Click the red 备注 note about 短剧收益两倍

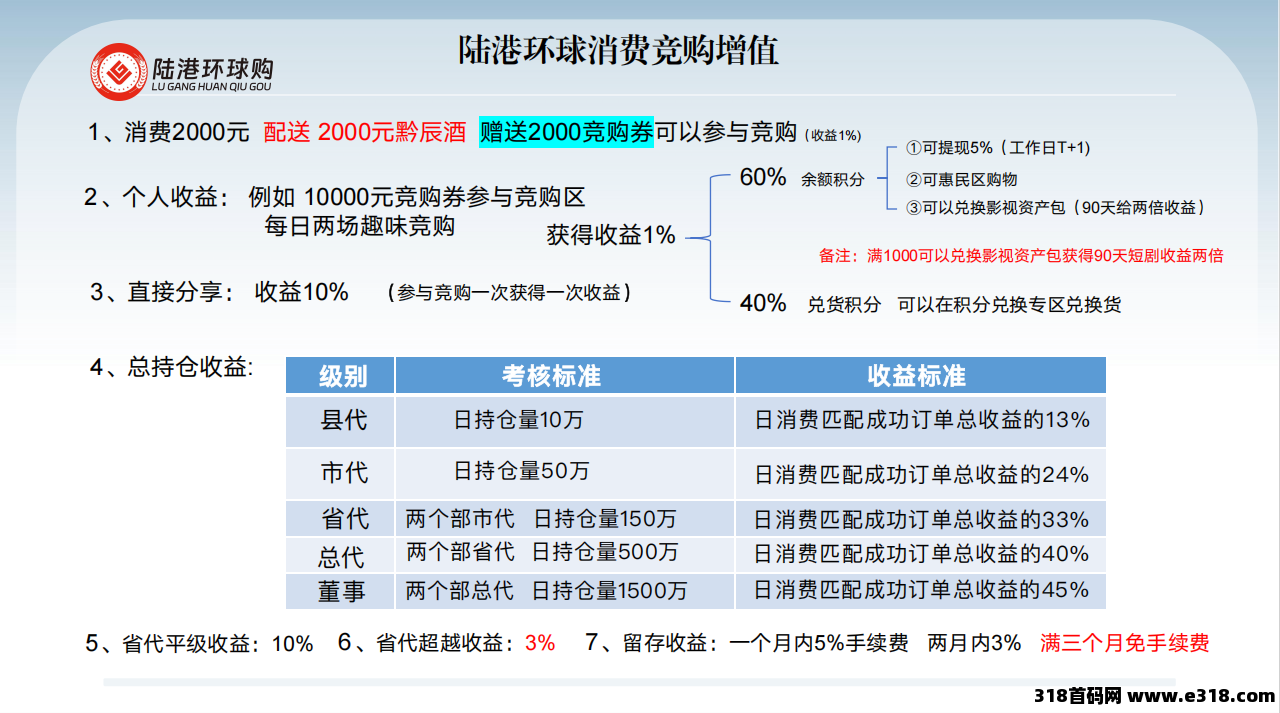coord(1021,256)
